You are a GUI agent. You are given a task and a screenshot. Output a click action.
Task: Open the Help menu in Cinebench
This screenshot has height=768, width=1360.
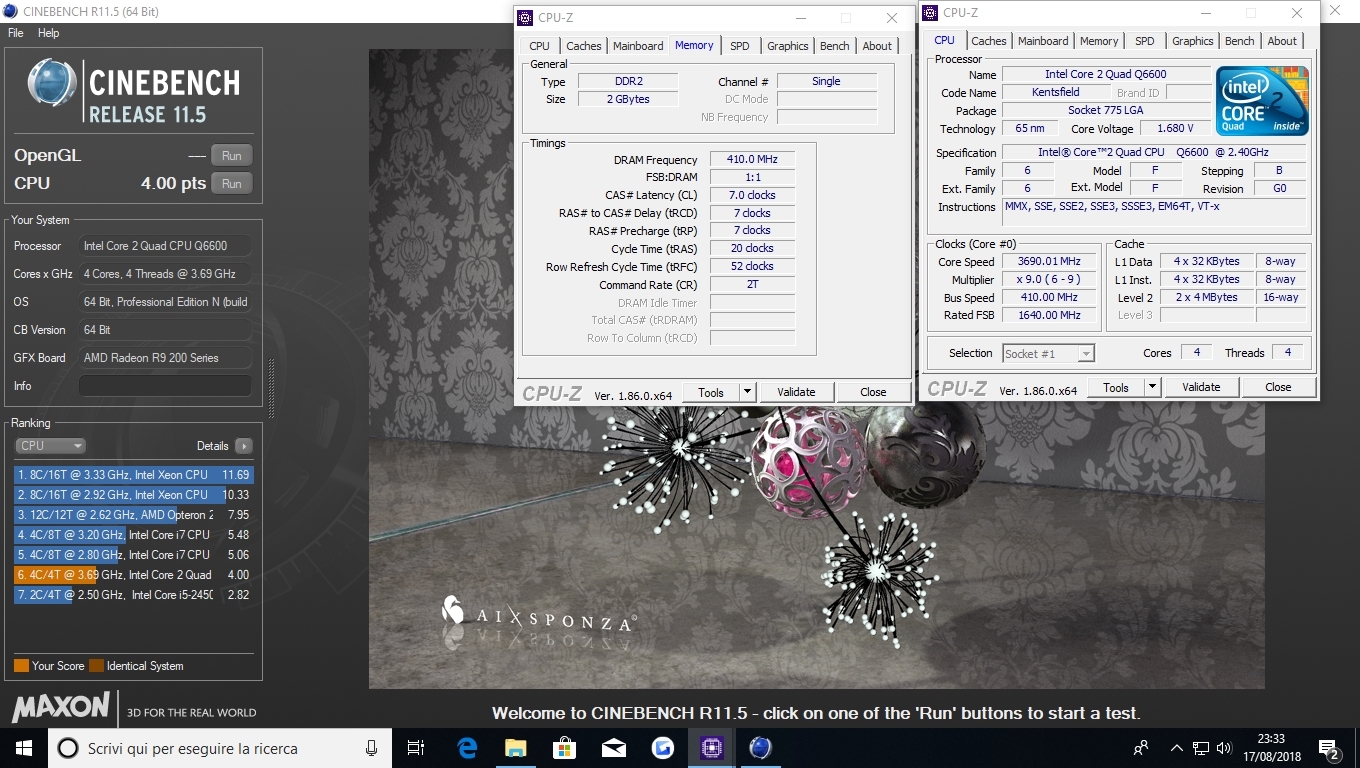(x=49, y=33)
